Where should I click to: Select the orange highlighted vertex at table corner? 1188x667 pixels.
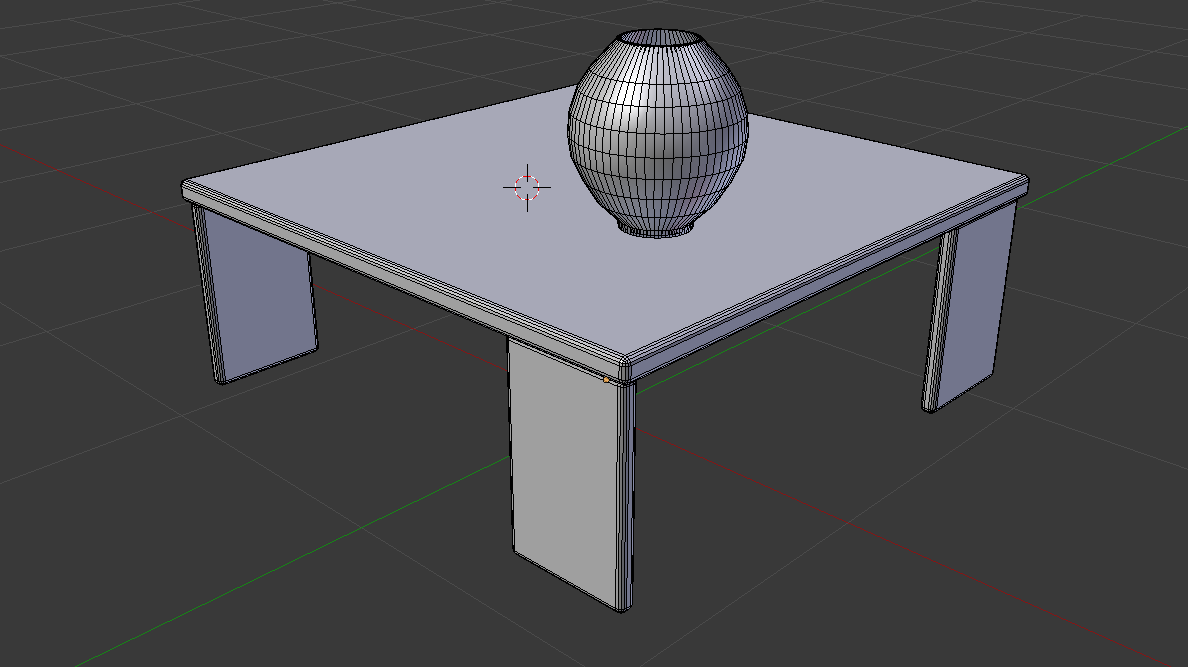(x=606, y=380)
